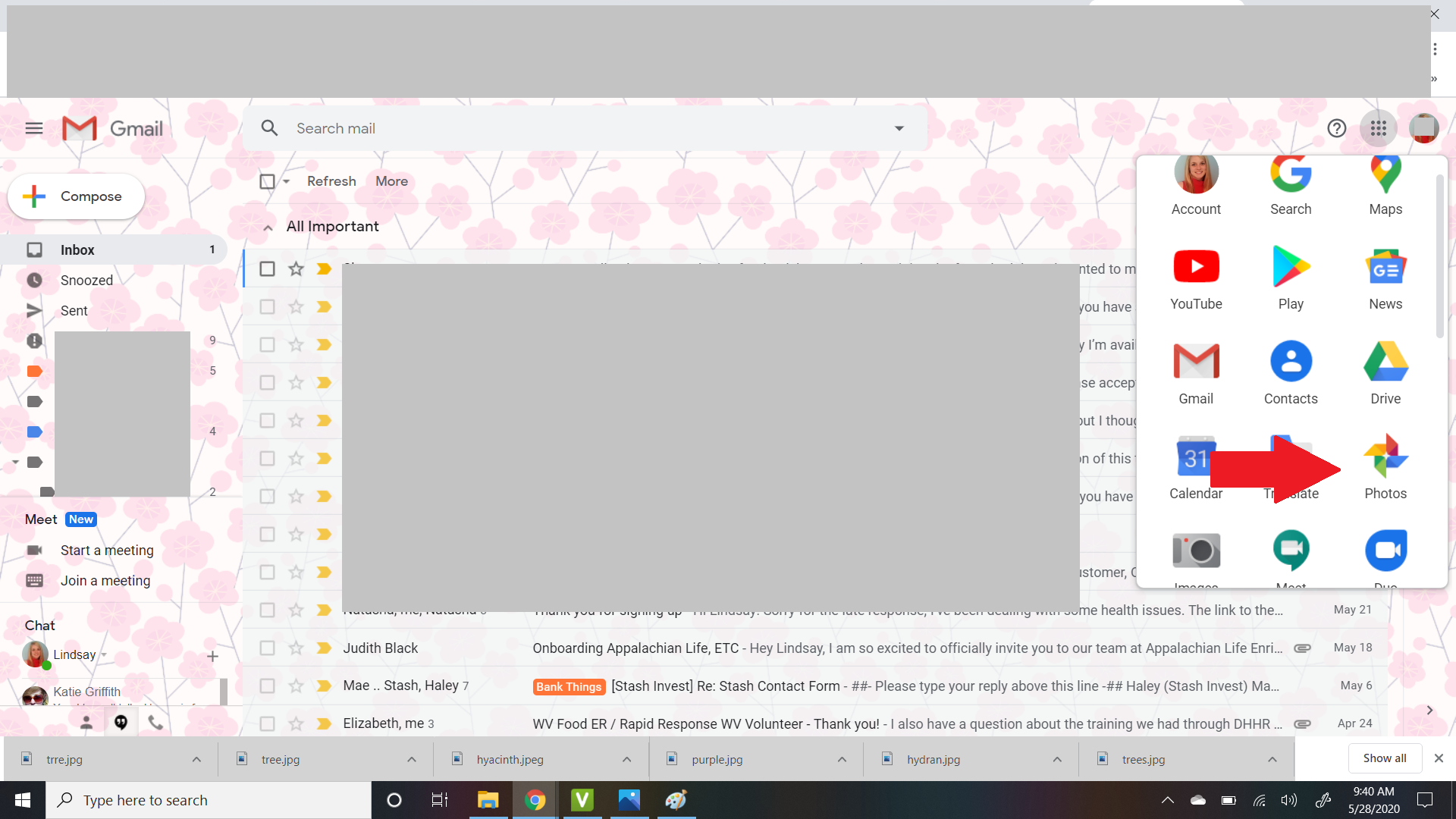Image resolution: width=1456 pixels, height=819 pixels.
Task: Open Google Calendar app
Action: [1196, 466]
